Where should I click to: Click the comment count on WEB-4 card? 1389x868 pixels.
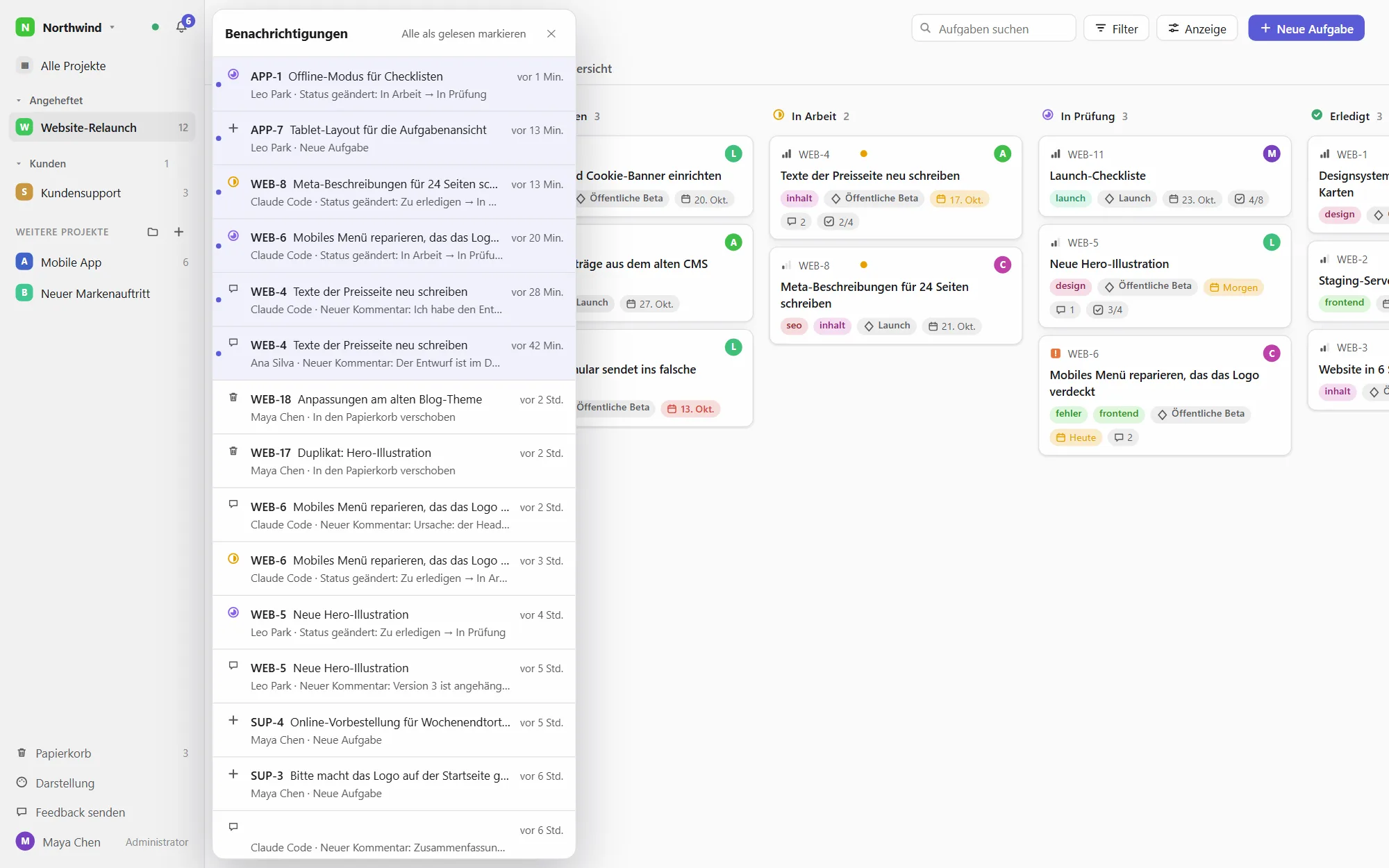[x=796, y=222]
